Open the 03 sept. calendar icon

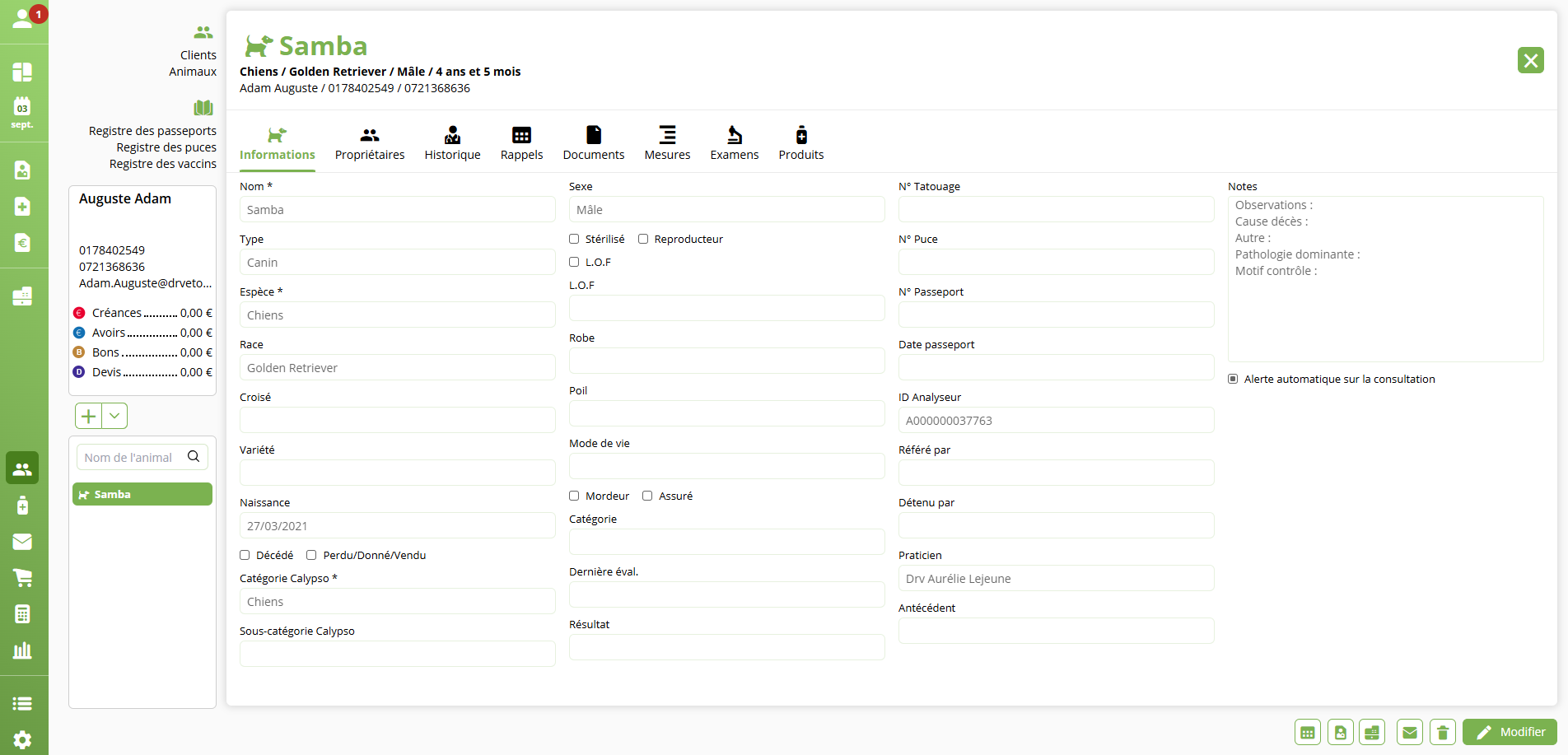coord(22,112)
